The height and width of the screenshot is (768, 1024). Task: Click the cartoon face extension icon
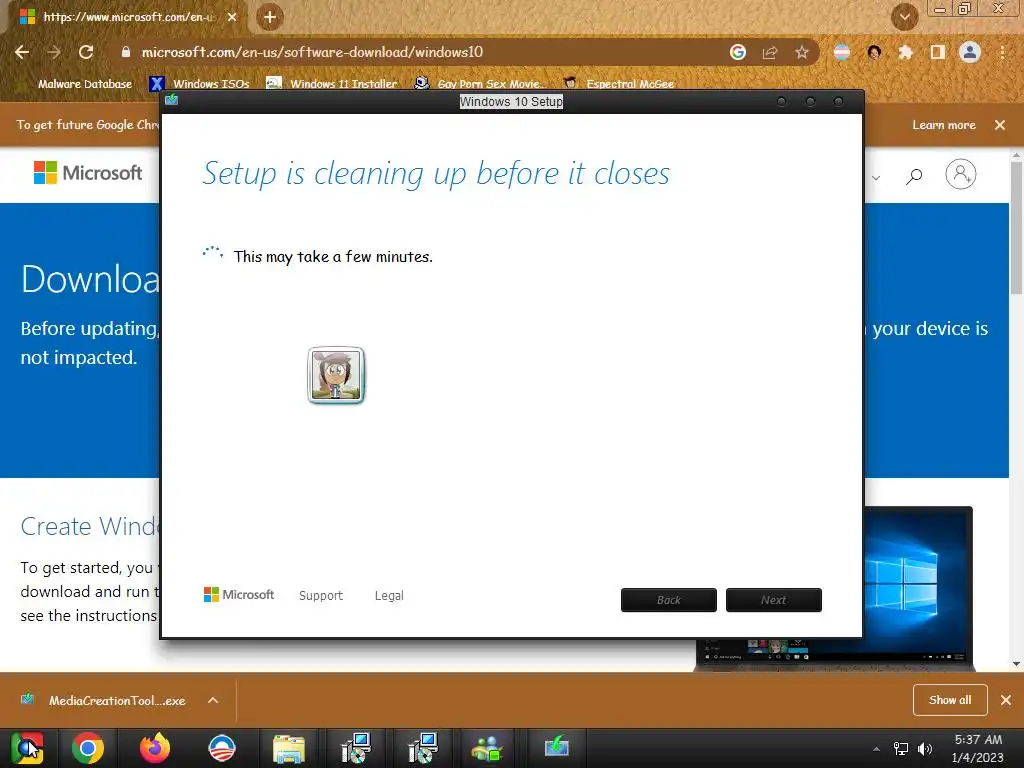click(x=874, y=52)
